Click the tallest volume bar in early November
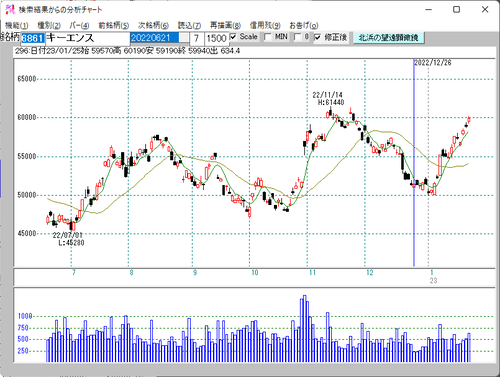The width and height of the screenshot is (500, 377). (304, 329)
